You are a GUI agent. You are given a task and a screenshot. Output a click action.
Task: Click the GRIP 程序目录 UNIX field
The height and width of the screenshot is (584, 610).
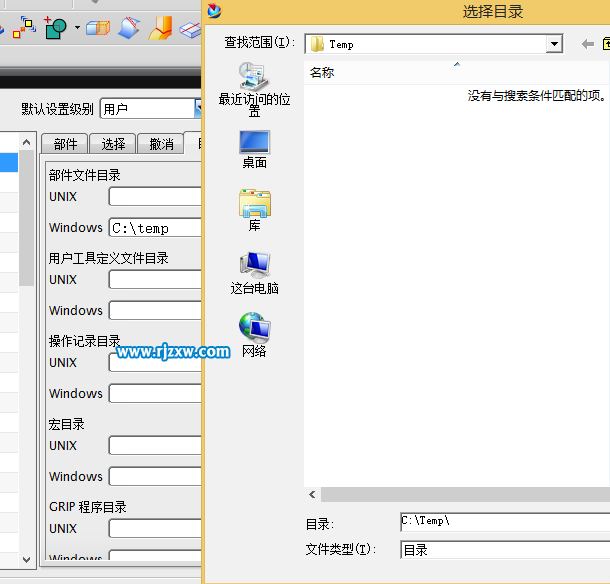tap(155, 528)
